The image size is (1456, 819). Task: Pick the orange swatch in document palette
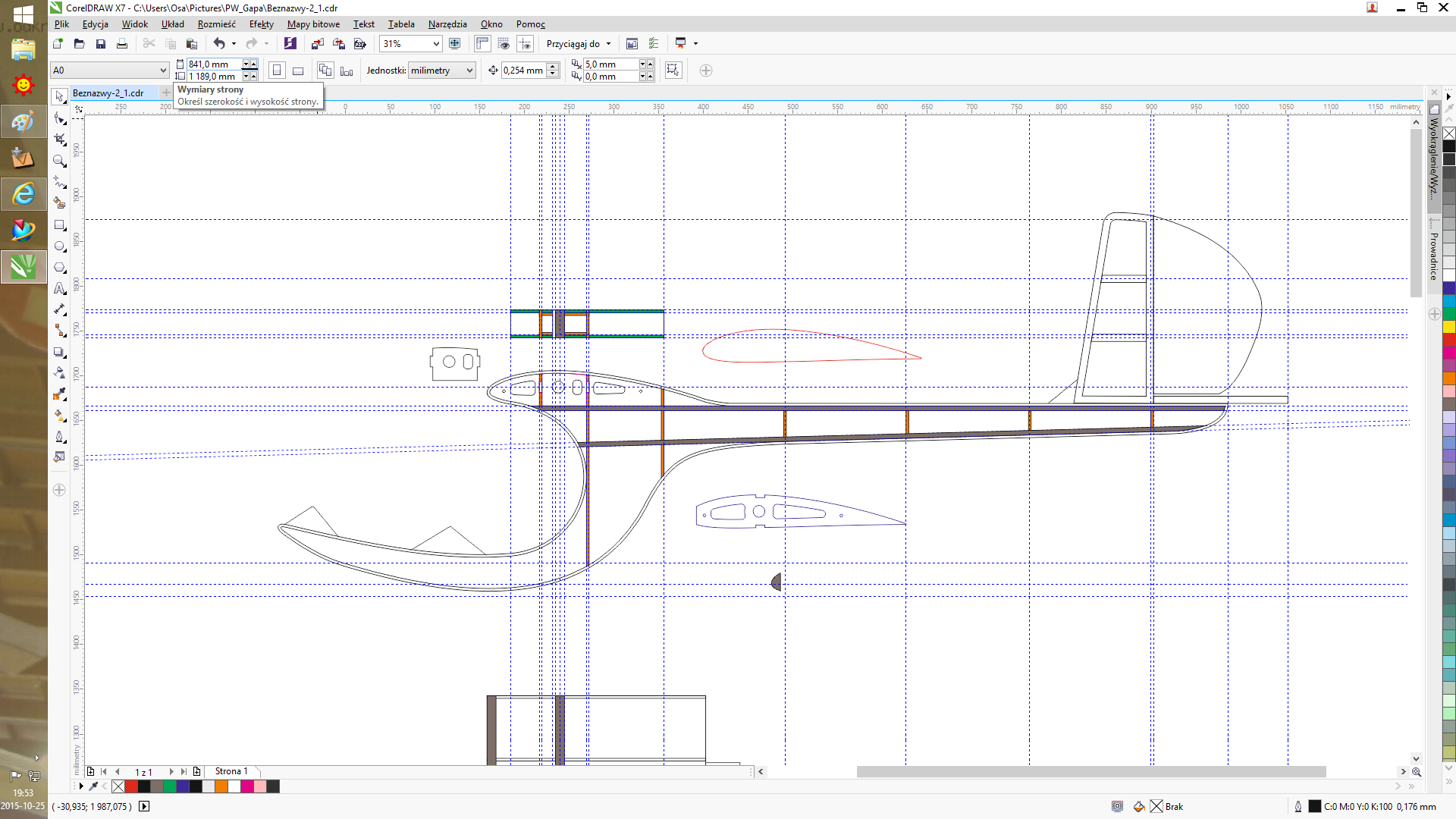point(221,786)
